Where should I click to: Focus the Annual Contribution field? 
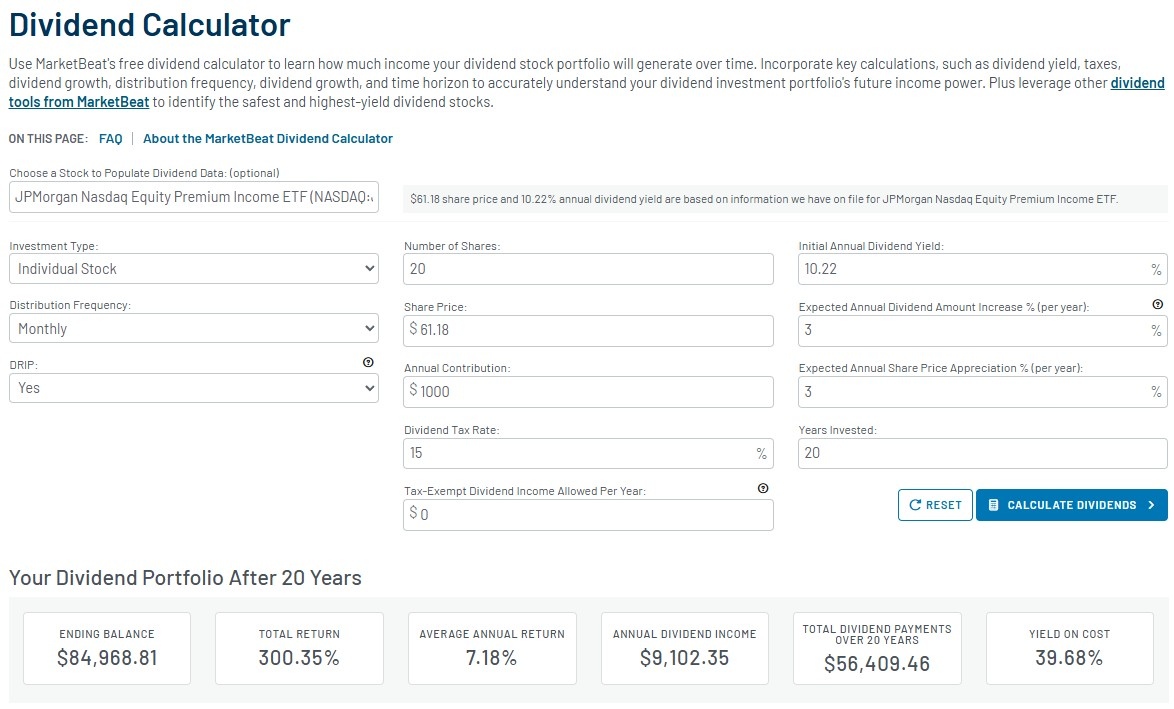(588, 392)
